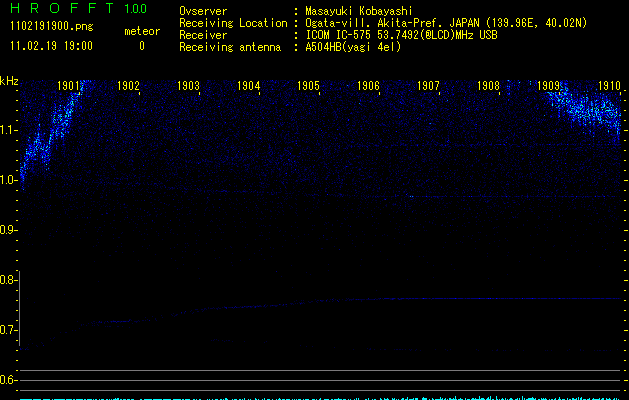The width and height of the screenshot is (629, 400).
Task: Select the filename 1102191900.png
Action: tap(52, 26)
